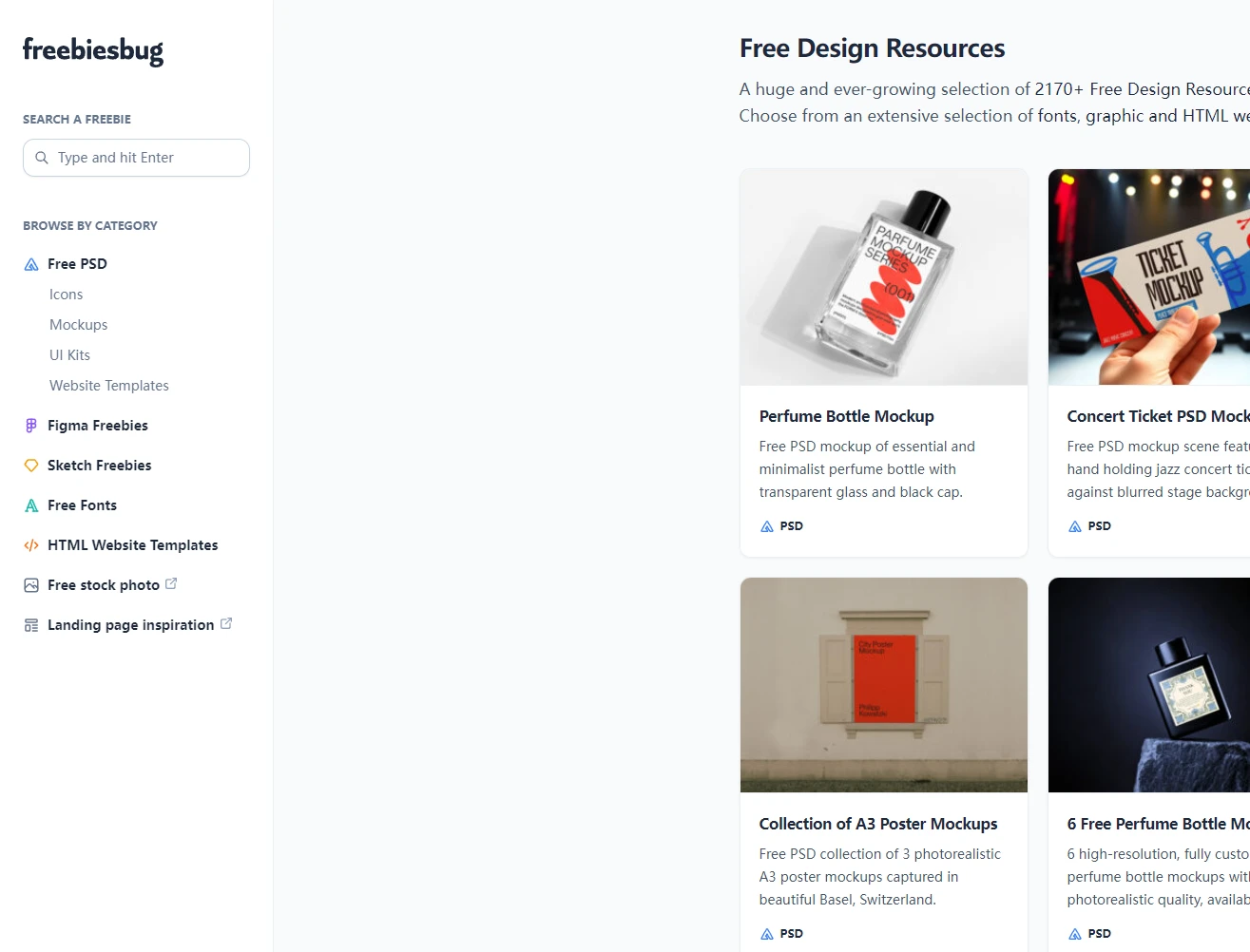Open the Icons subcategory
The image size is (1250, 952).
click(x=67, y=295)
